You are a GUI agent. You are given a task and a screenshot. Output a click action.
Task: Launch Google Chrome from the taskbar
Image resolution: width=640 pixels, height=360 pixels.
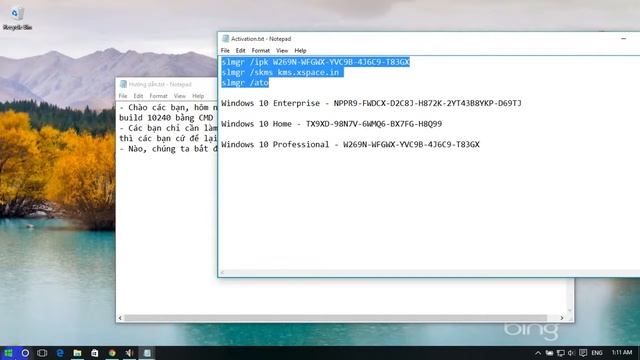click(112, 353)
